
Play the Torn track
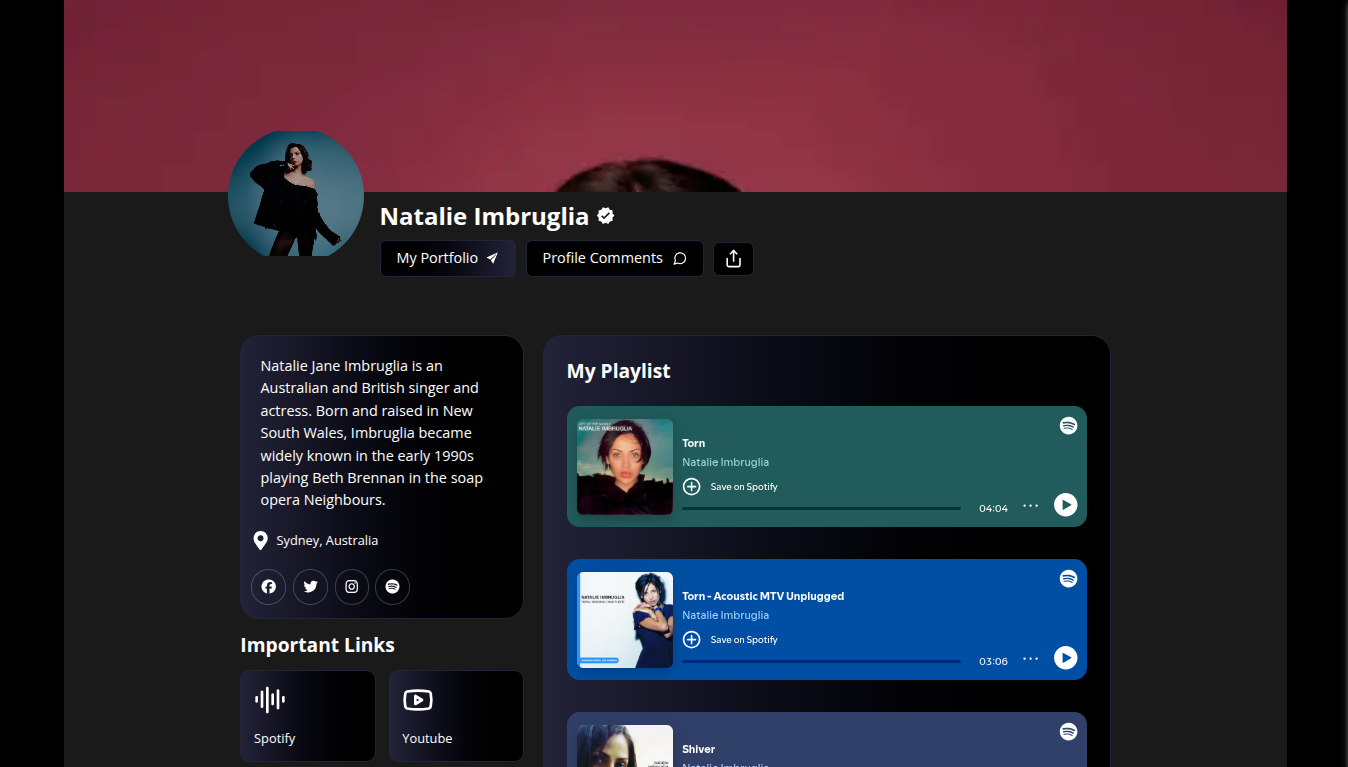1065,505
